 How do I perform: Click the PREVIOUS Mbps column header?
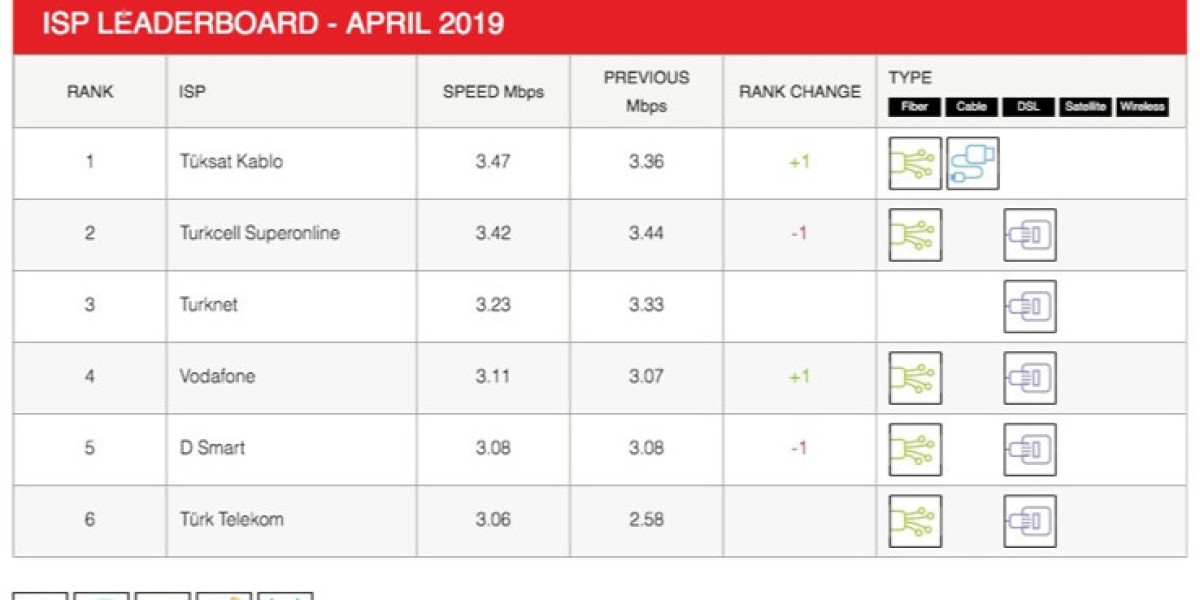[x=646, y=92]
